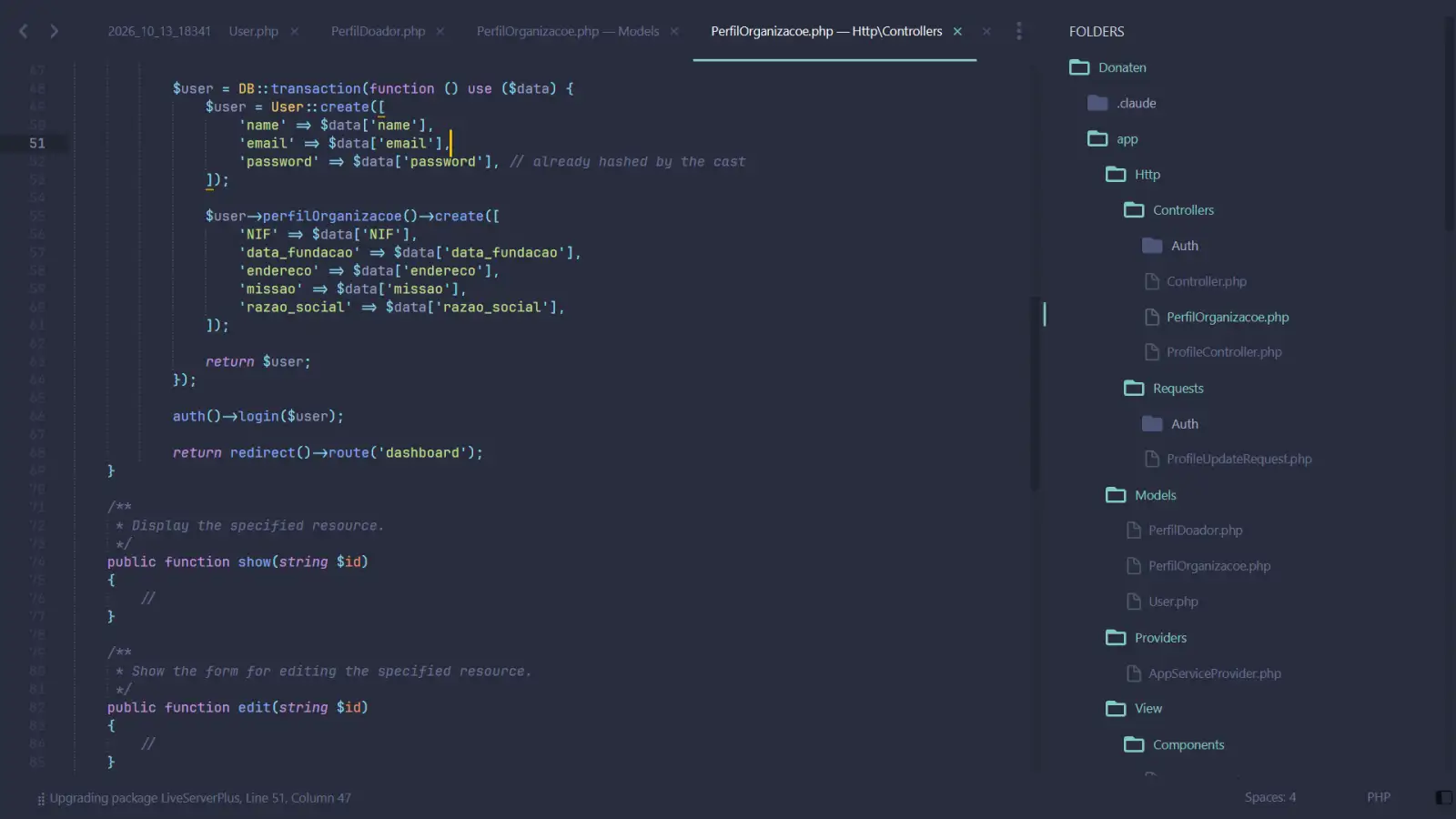Image resolution: width=1456 pixels, height=819 pixels.
Task: Click the editor vertical scrollbar
Action: coord(1034,392)
